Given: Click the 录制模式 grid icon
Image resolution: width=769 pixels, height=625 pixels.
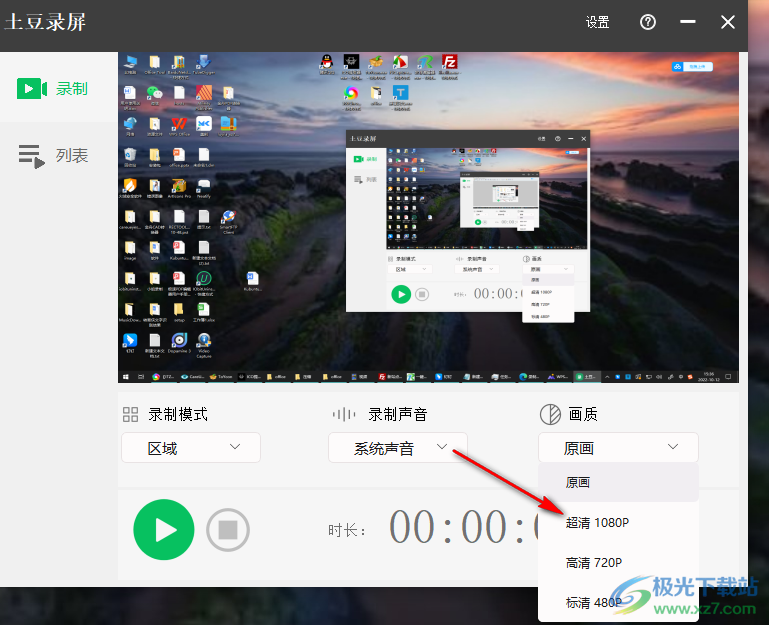Looking at the screenshot, I should 130,415.
